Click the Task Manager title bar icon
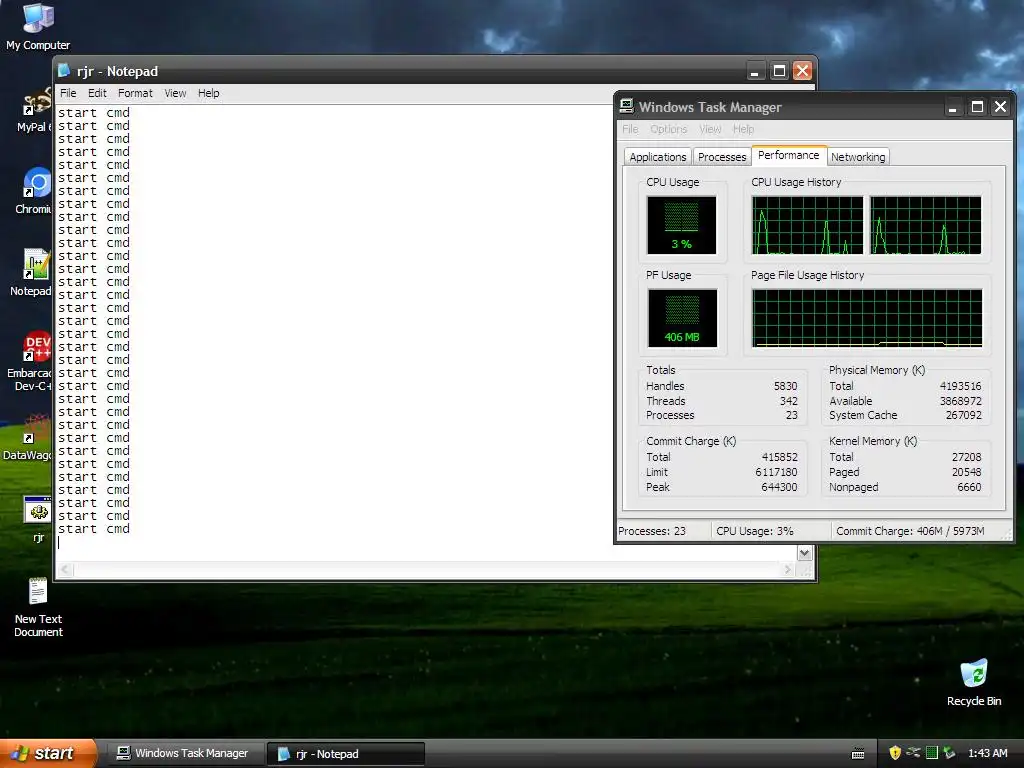The image size is (1024, 768). pyautogui.click(x=626, y=106)
